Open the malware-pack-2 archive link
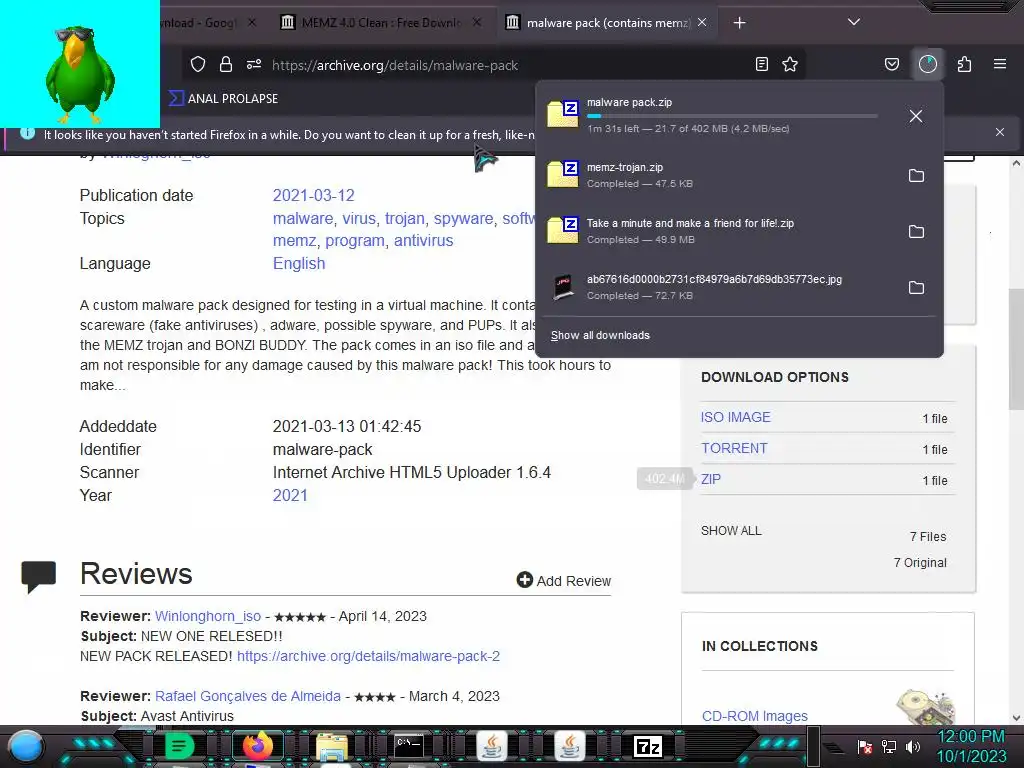The image size is (1024, 768). pos(368,656)
